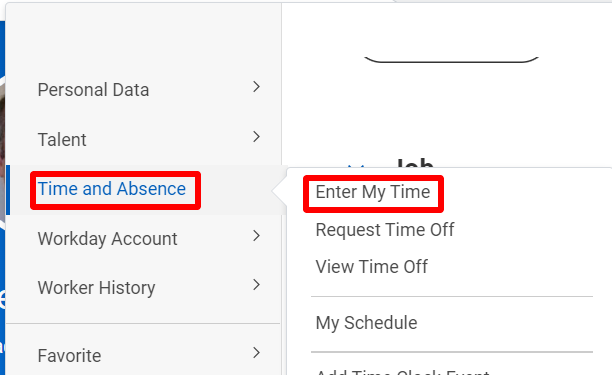Click the Job heading behind the flyout
This screenshot has width=612, height=375.
[x=415, y=163]
